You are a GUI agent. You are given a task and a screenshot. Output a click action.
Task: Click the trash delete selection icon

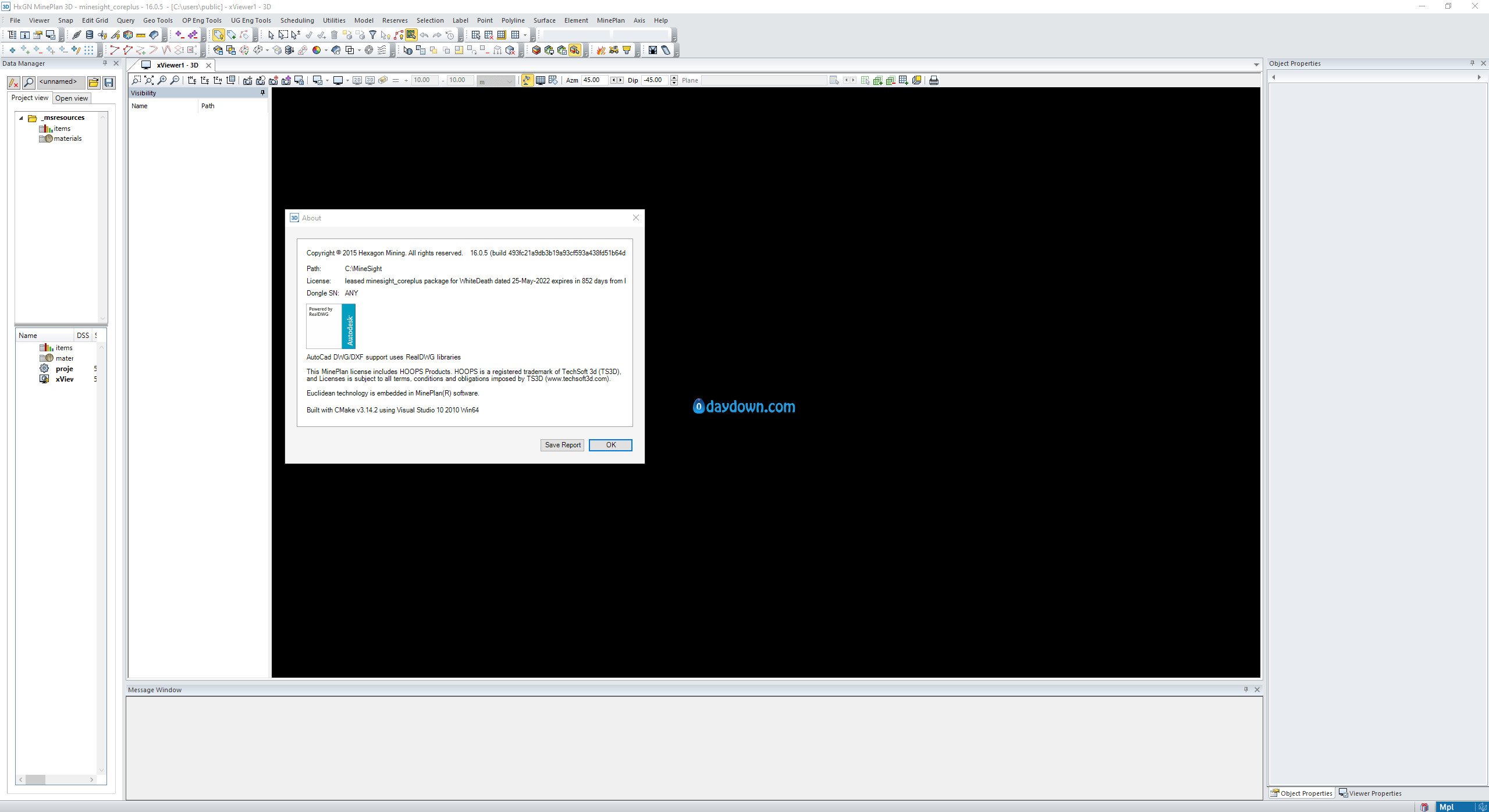point(334,35)
